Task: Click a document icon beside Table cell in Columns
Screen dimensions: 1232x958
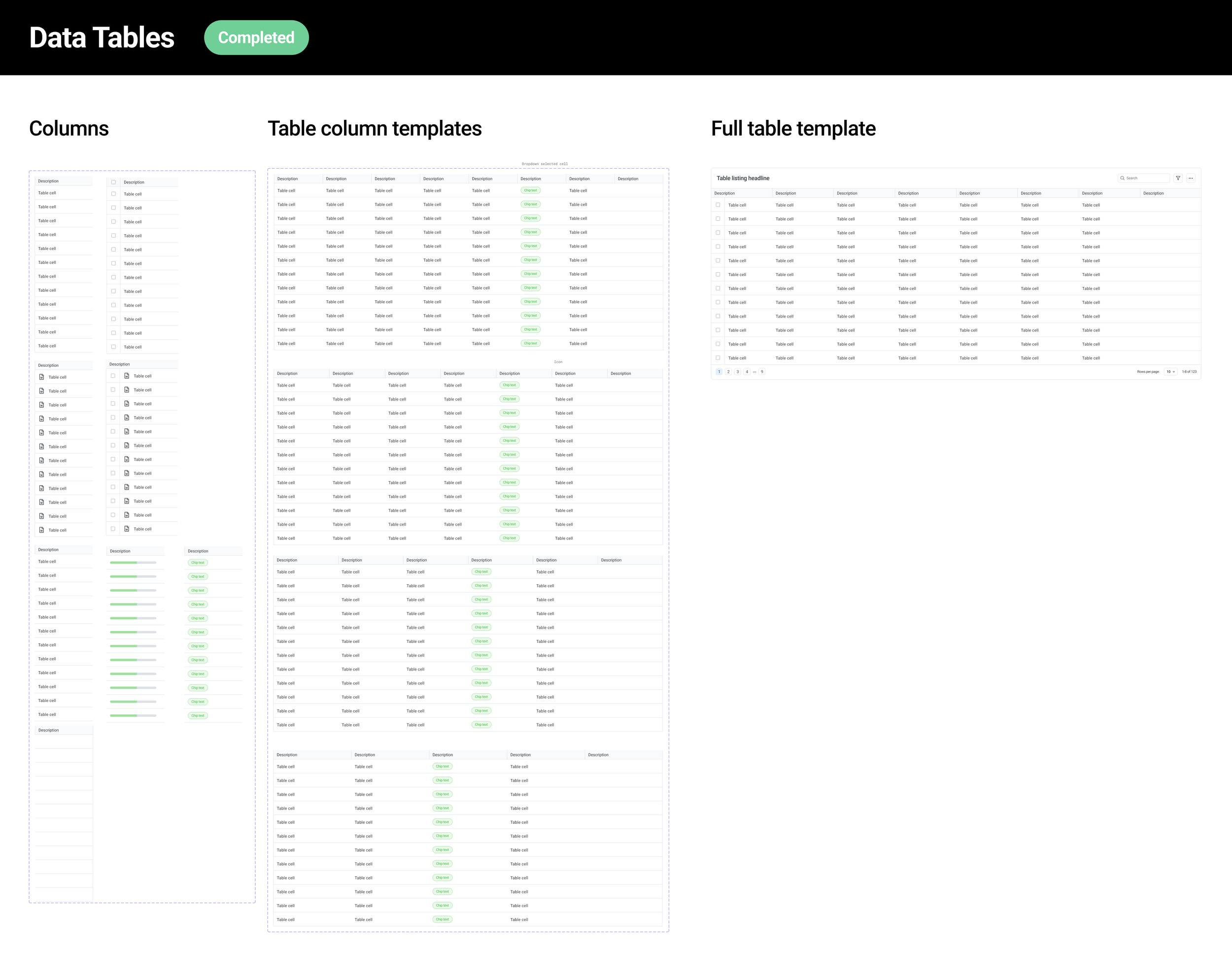Action: coord(42,377)
